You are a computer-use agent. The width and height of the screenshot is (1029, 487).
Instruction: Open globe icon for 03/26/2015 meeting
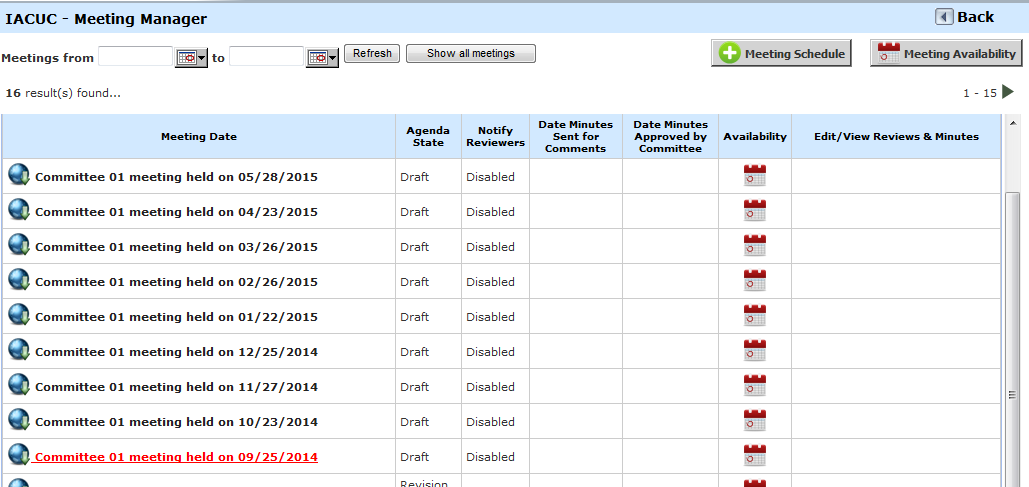19,244
